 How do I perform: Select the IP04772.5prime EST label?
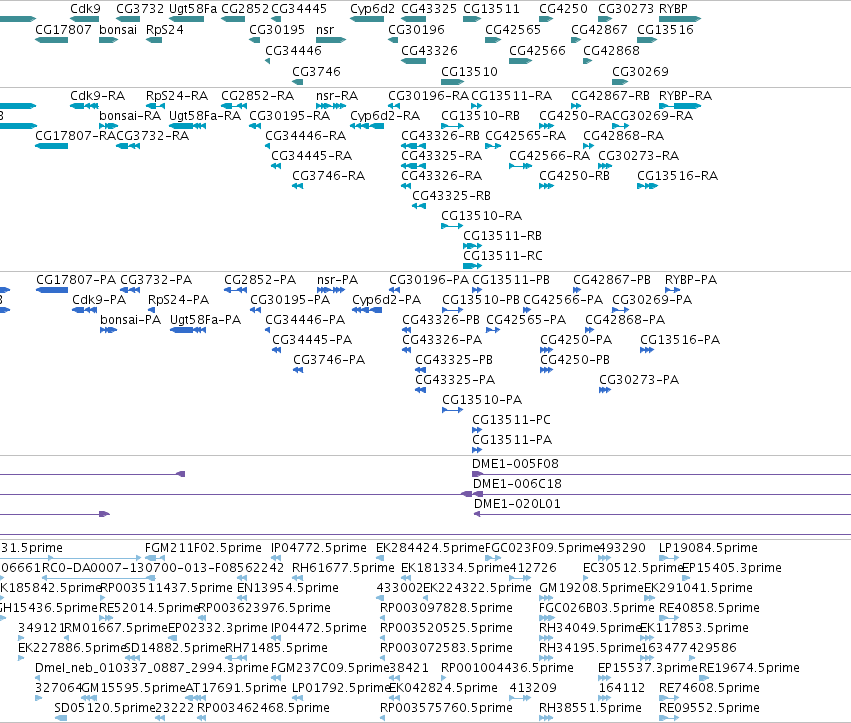tap(319, 548)
